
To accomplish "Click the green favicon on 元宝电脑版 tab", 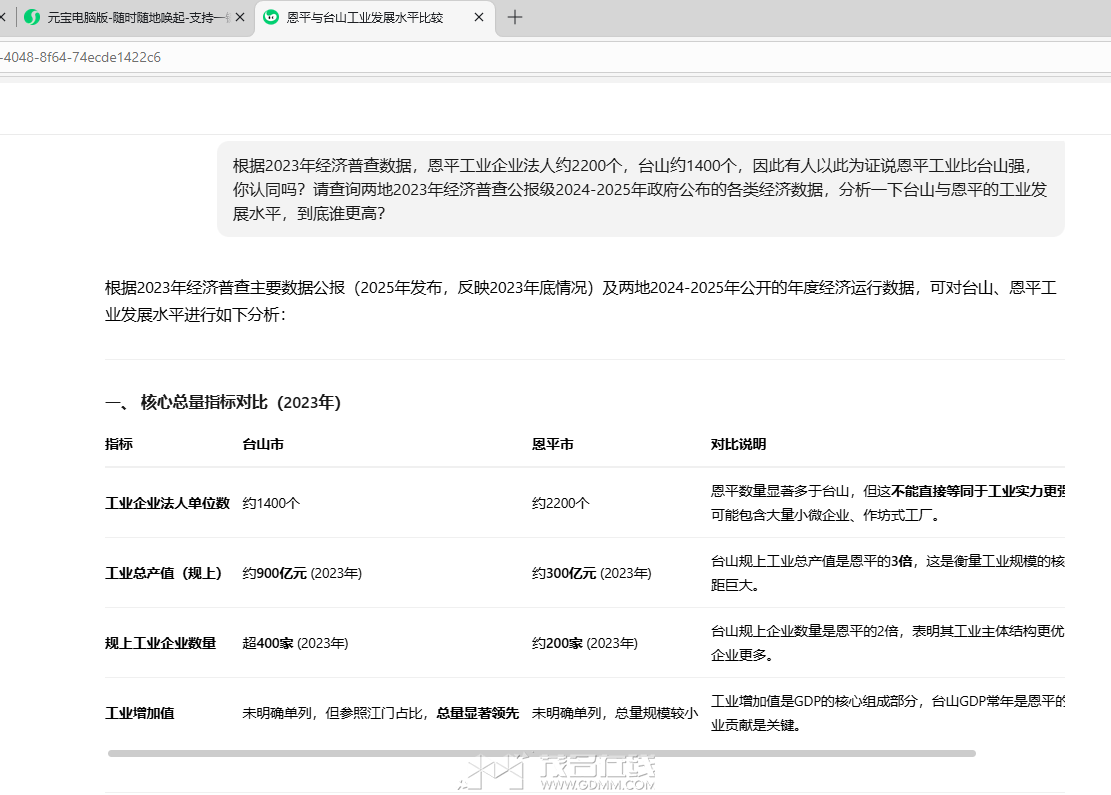I will (x=32, y=17).
